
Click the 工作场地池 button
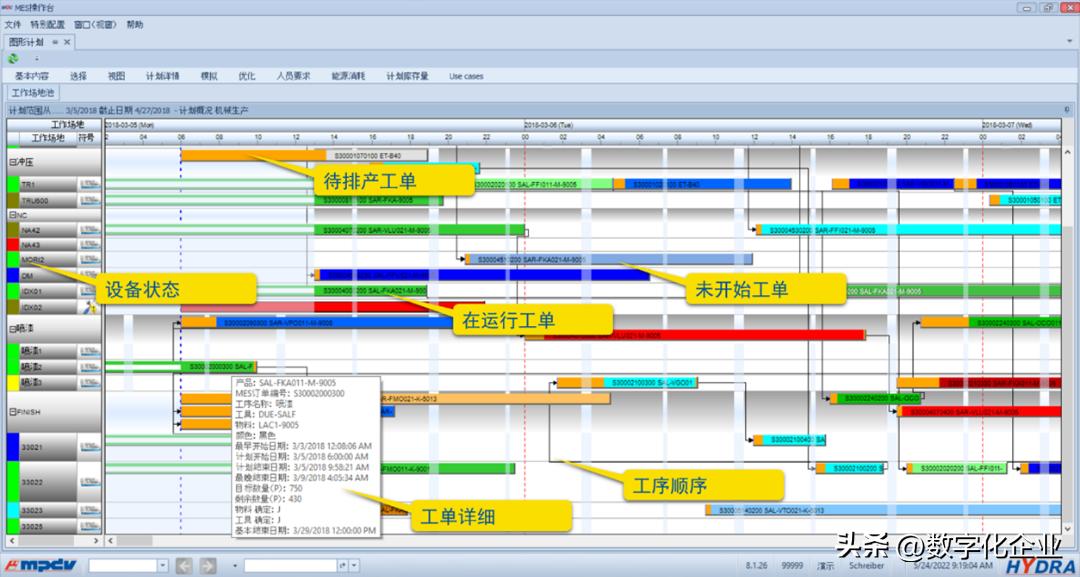tap(34, 91)
